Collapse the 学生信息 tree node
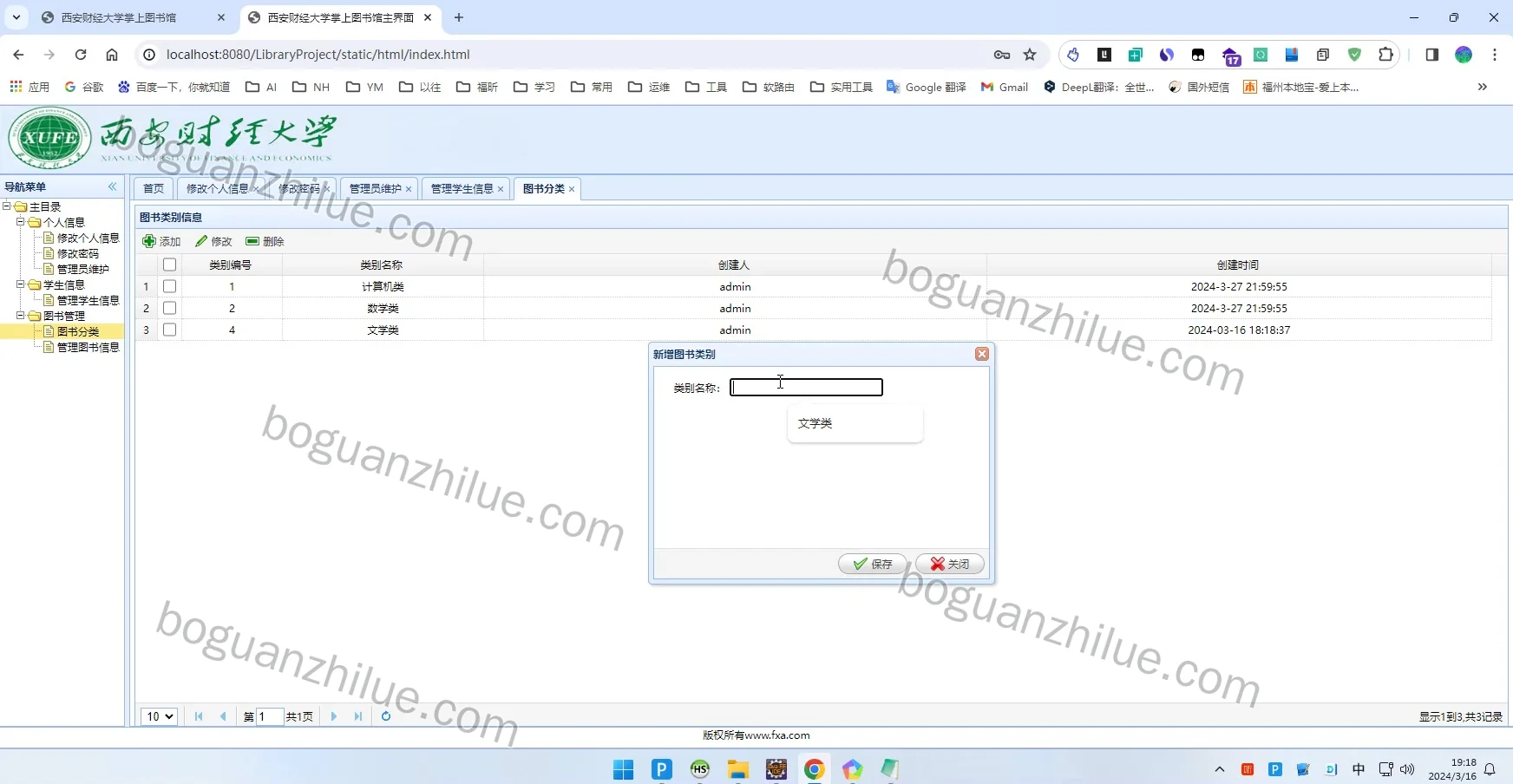1513x784 pixels. click(x=20, y=284)
